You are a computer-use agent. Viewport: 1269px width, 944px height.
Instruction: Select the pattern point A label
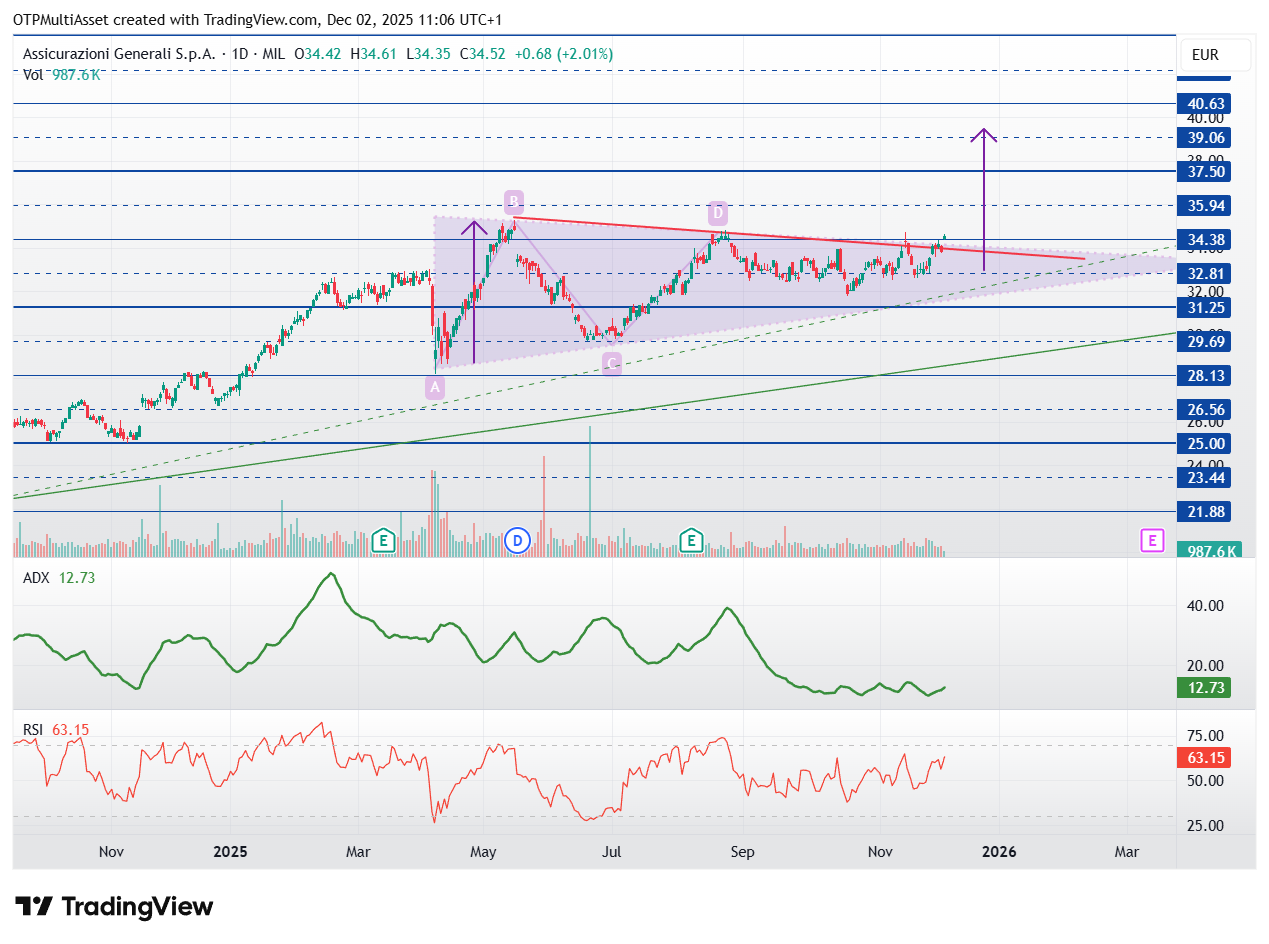pos(435,387)
